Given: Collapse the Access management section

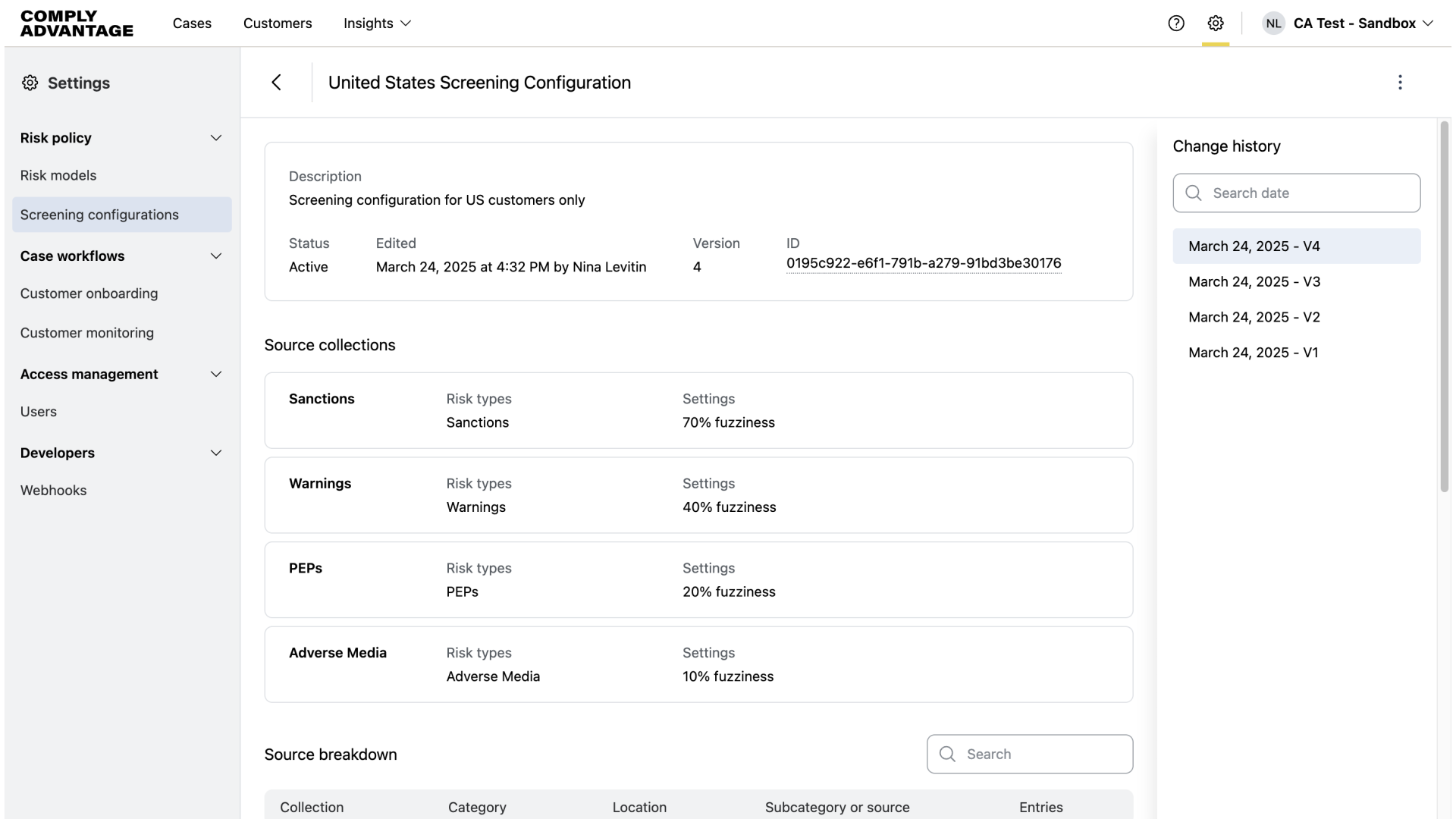Looking at the screenshot, I should pyautogui.click(x=215, y=375).
